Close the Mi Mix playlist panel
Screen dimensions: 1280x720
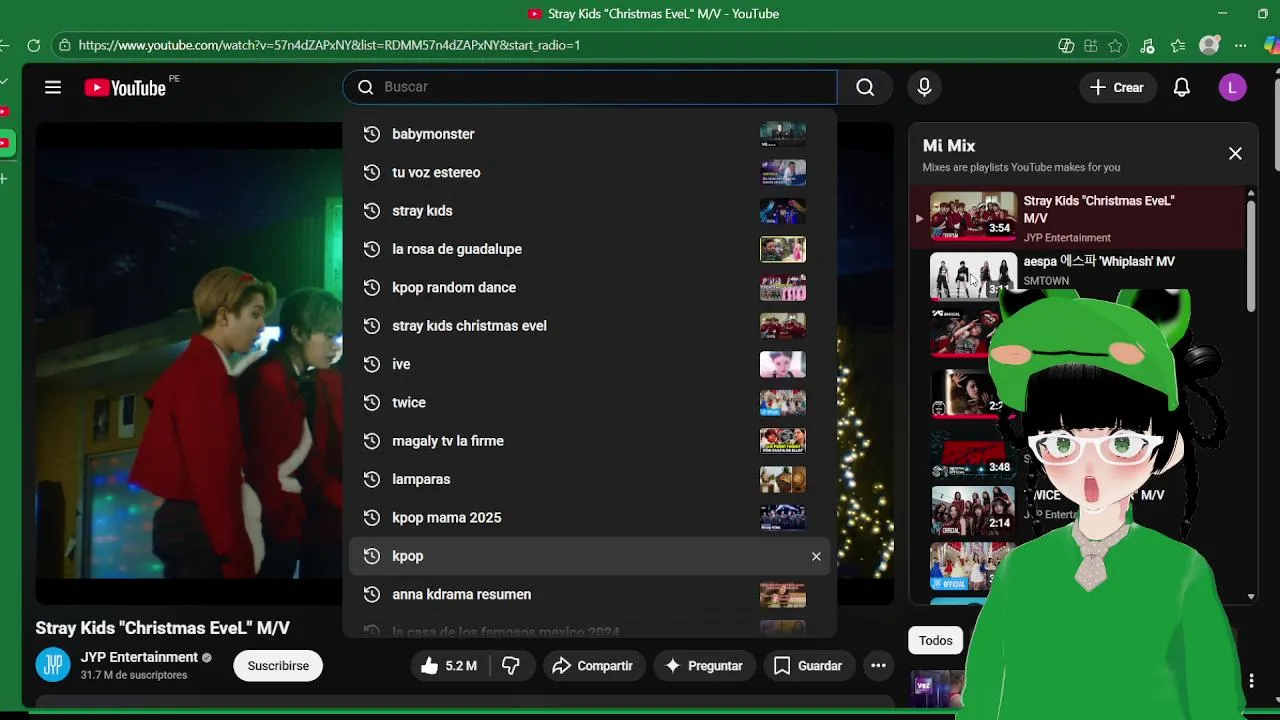point(1235,153)
